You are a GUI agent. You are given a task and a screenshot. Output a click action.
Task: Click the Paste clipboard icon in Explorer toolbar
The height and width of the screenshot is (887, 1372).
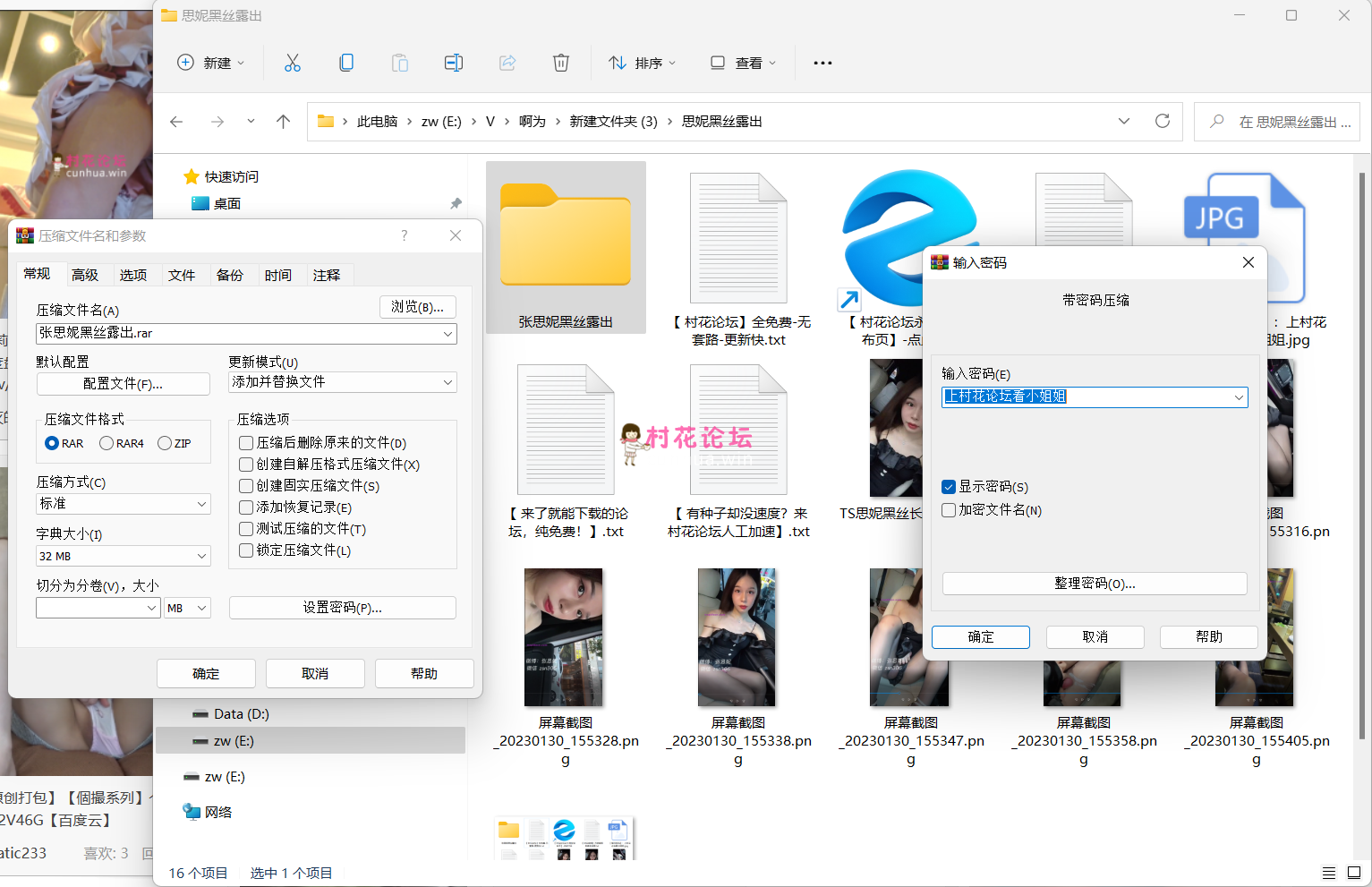[400, 63]
